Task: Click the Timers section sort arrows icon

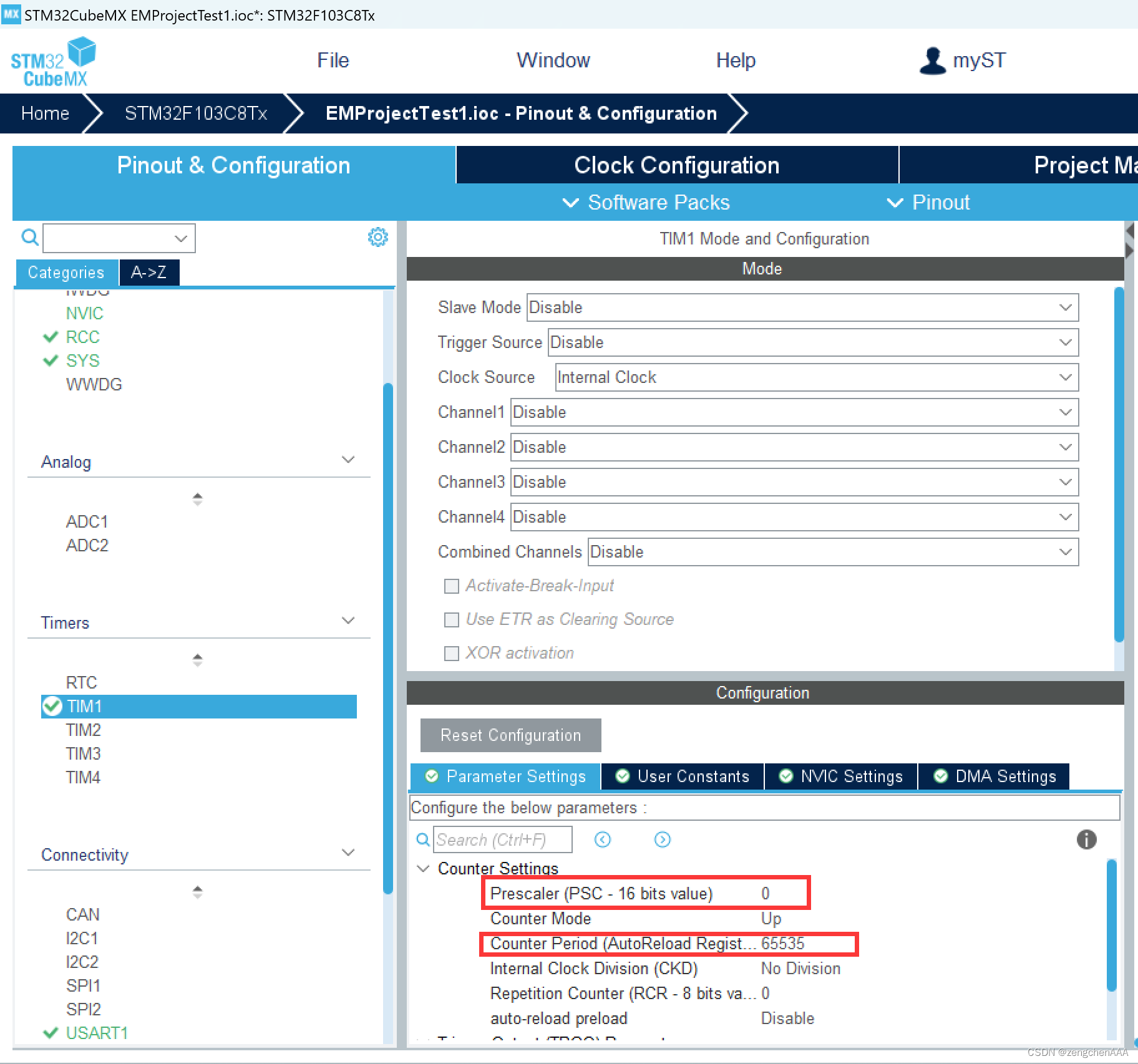Action: [197, 660]
